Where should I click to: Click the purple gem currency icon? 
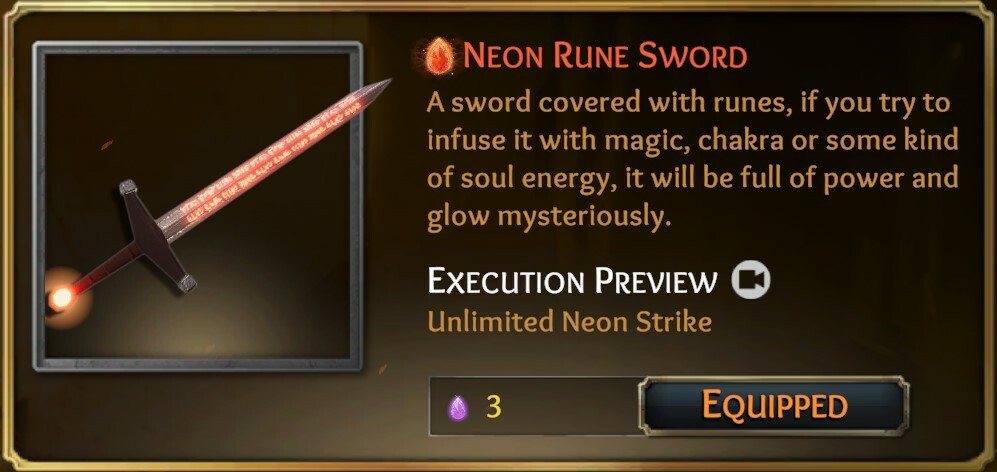(458, 407)
